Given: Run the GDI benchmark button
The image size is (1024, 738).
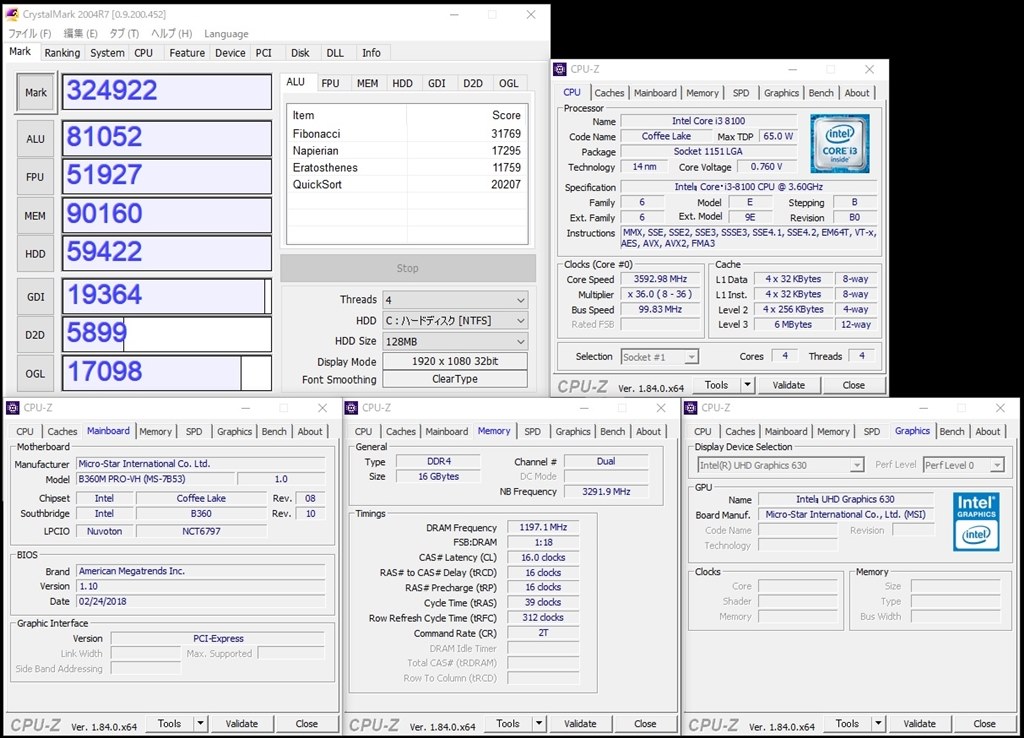Looking at the screenshot, I should pyautogui.click(x=35, y=297).
